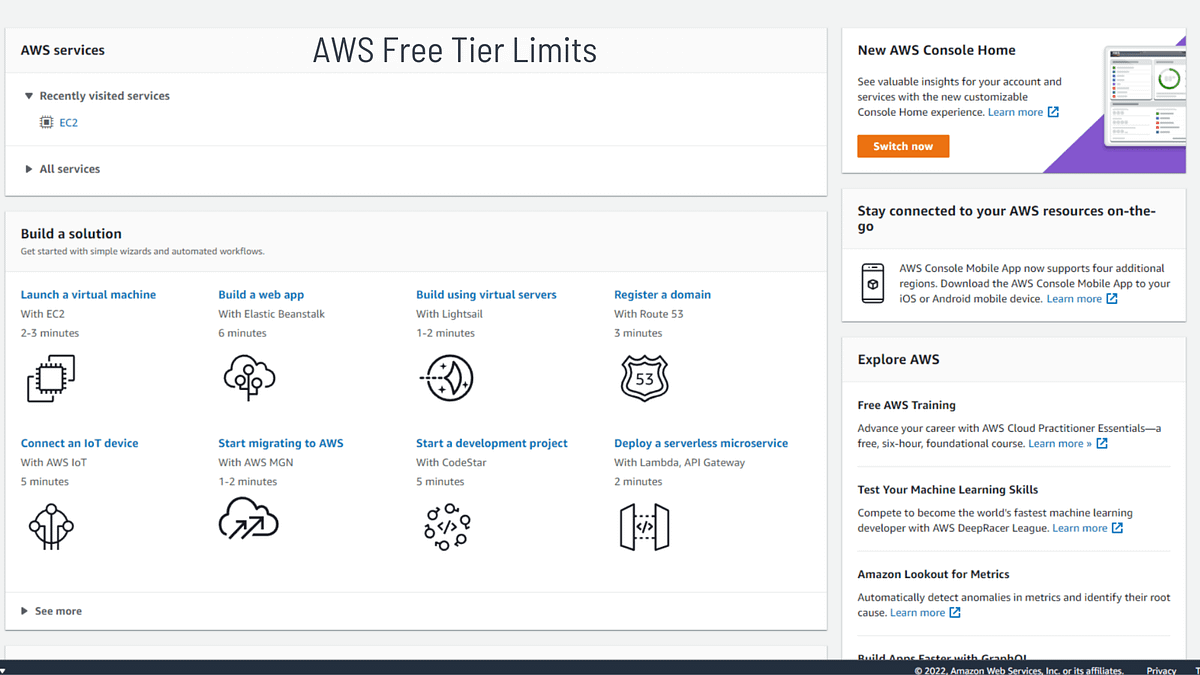Click the With Elastic Beanstalk text
The image size is (1200, 675).
coord(271,314)
